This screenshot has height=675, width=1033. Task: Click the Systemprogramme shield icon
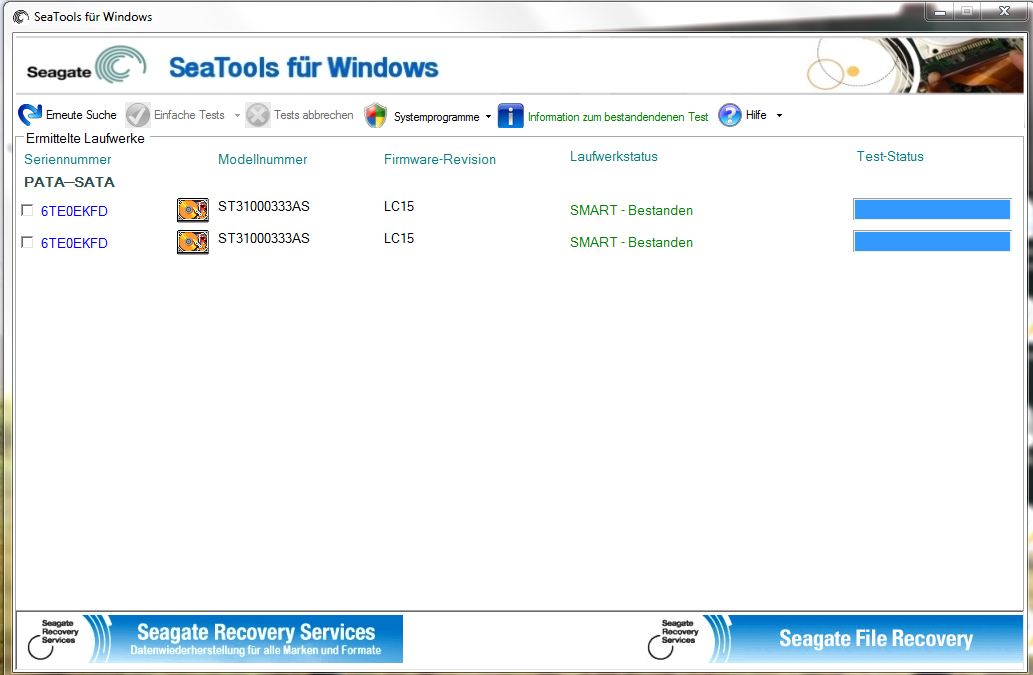click(x=376, y=115)
